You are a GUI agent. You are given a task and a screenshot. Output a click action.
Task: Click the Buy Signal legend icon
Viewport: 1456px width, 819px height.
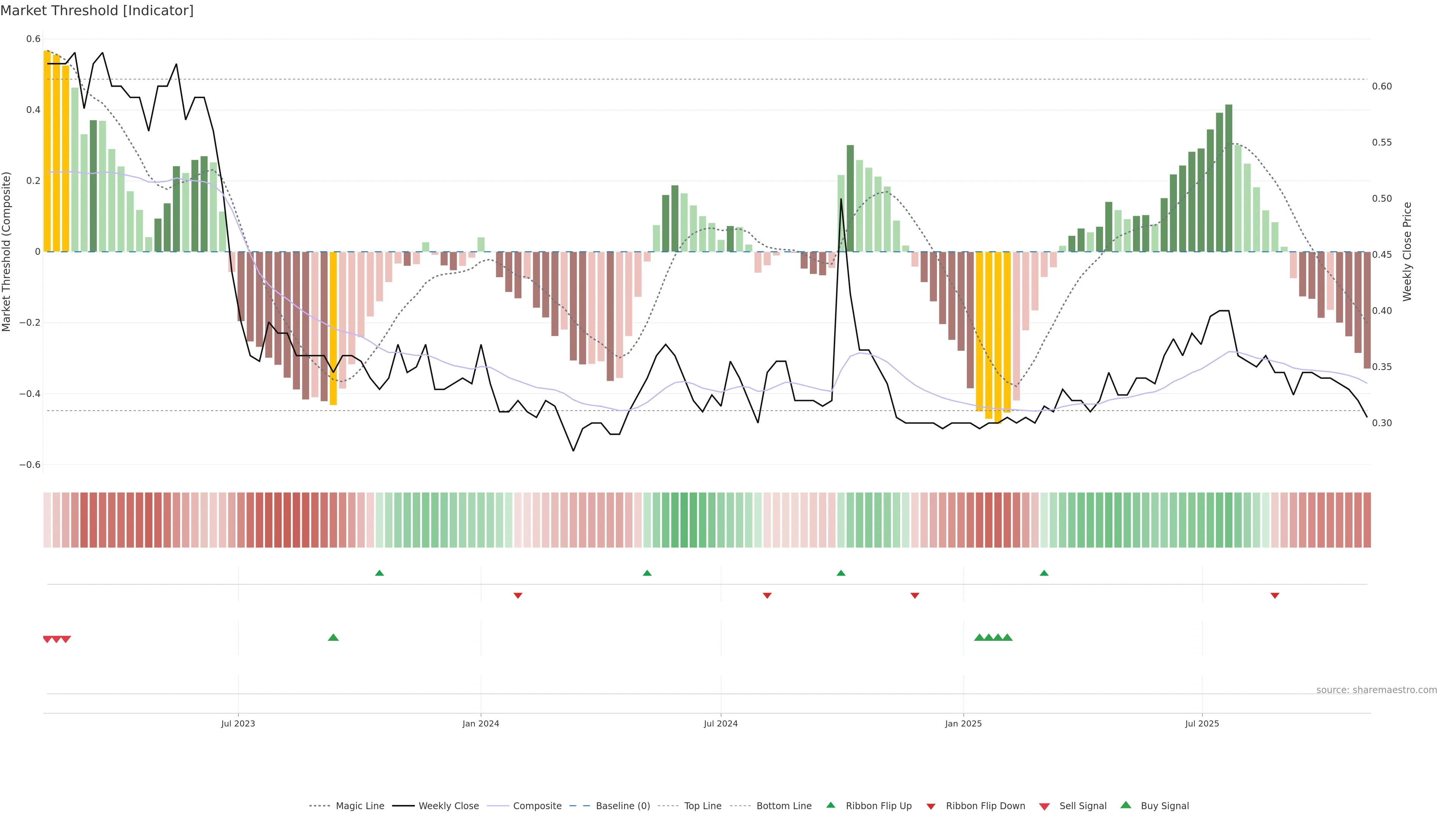(1126, 805)
